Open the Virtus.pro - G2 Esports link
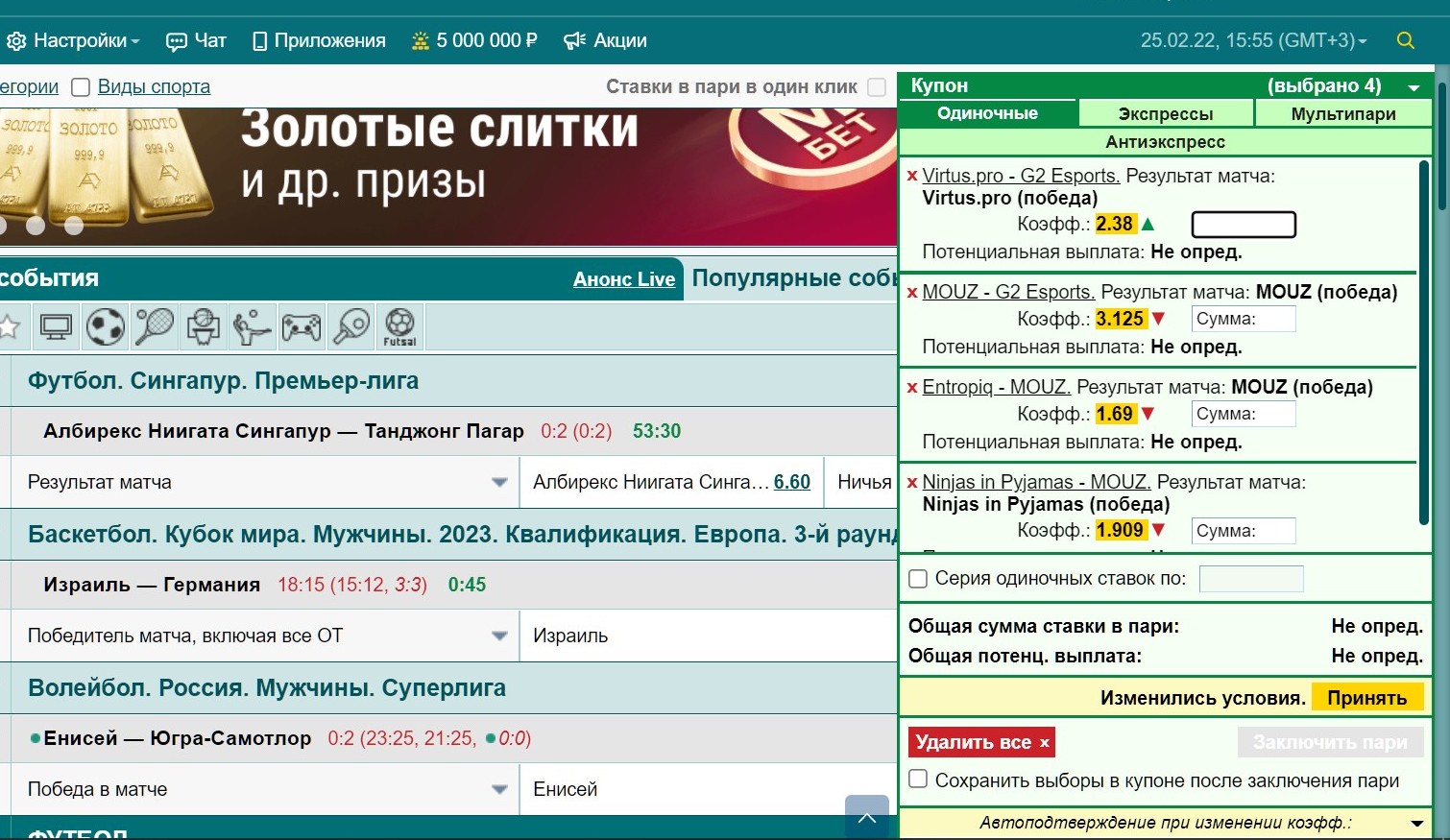This screenshot has height=840, width=1450. pos(1021,176)
